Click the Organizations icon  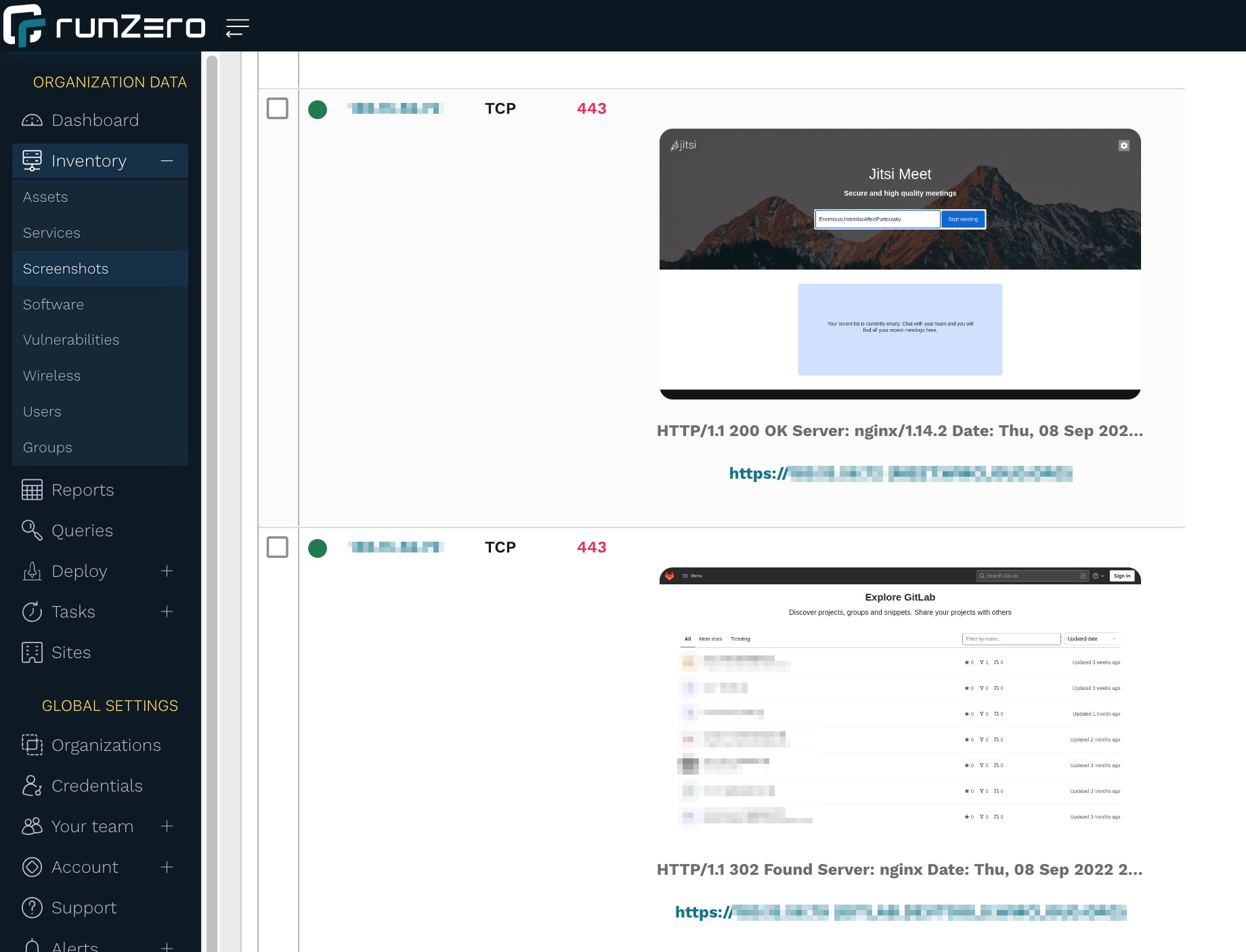click(x=32, y=745)
